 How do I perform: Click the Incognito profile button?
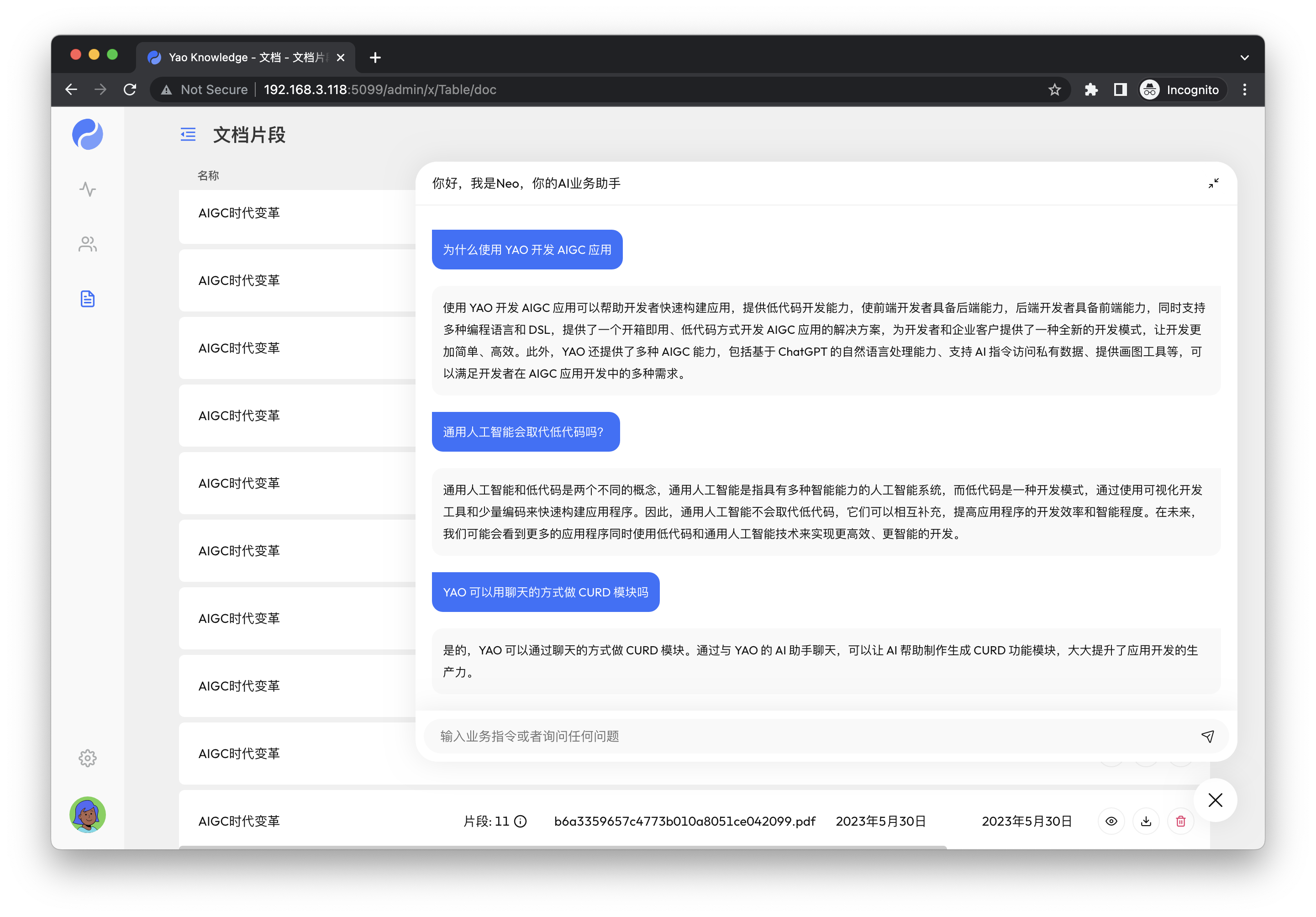click(1183, 90)
